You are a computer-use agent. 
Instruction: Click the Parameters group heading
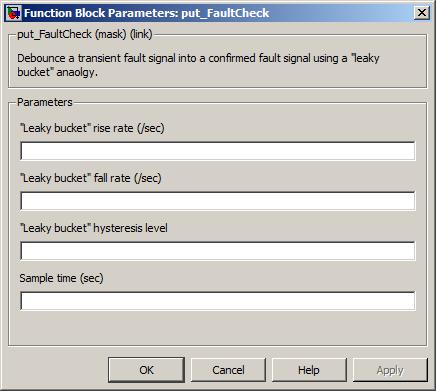pyautogui.click(x=45, y=102)
